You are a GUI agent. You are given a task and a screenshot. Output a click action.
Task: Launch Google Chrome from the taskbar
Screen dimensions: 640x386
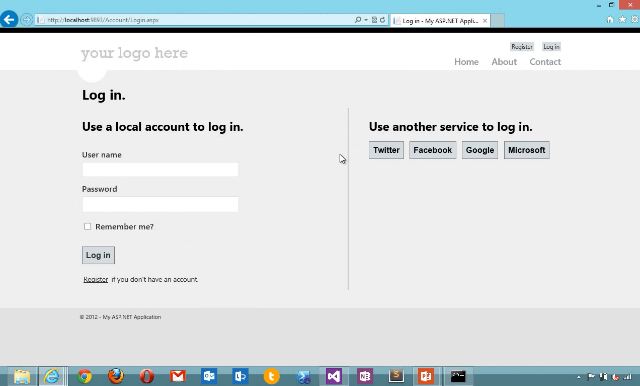(84, 376)
